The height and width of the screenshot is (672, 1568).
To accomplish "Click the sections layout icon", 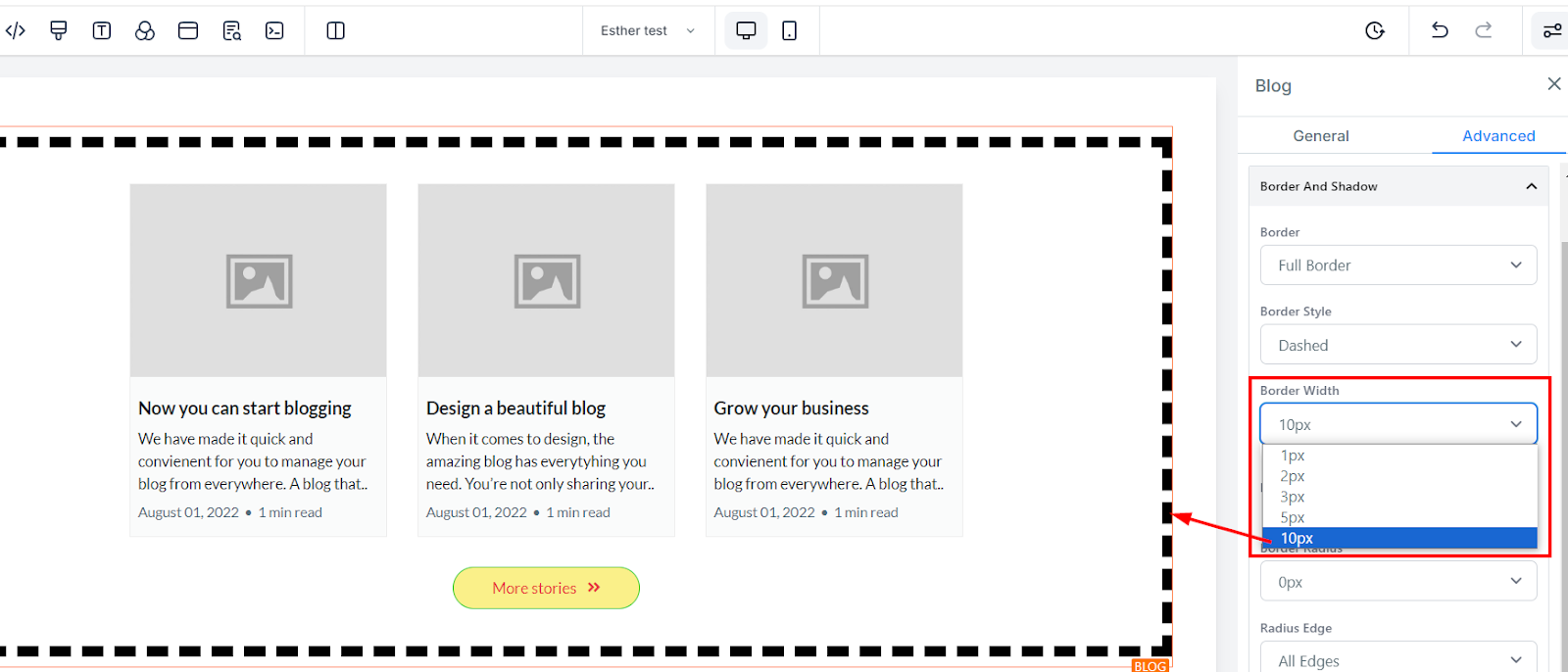I will pyautogui.click(x=188, y=30).
